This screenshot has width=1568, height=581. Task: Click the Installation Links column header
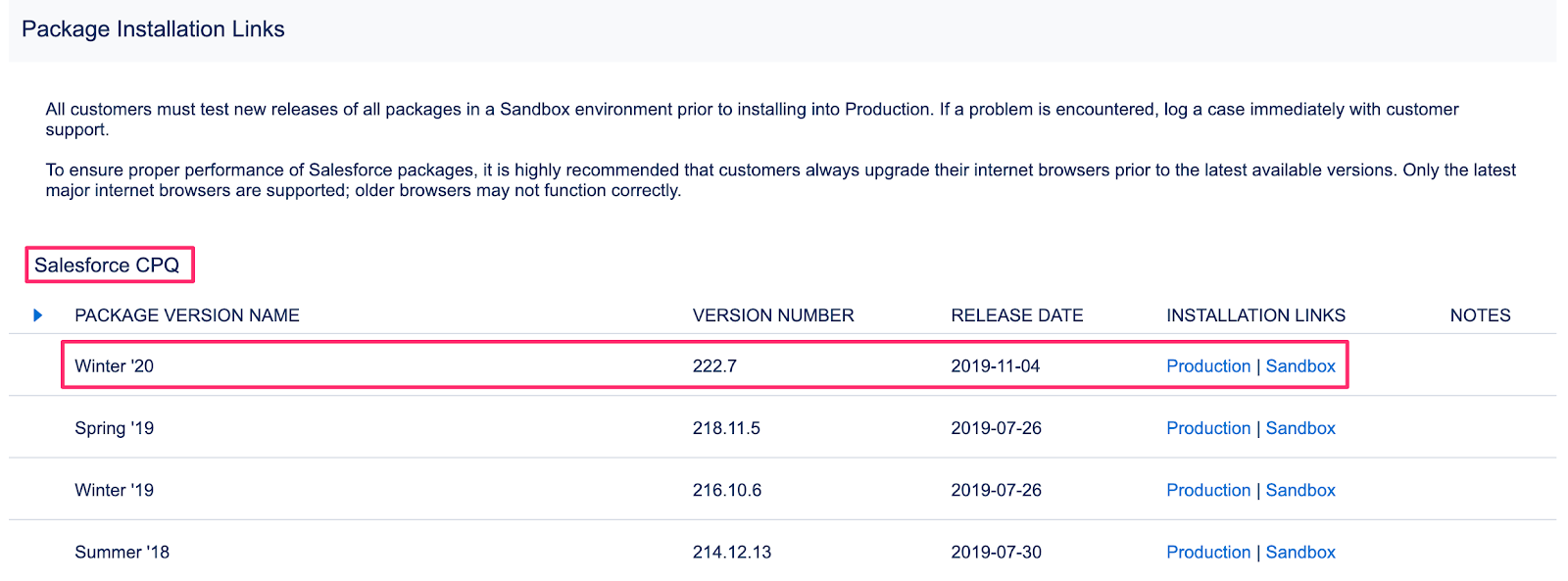(1255, 315)
